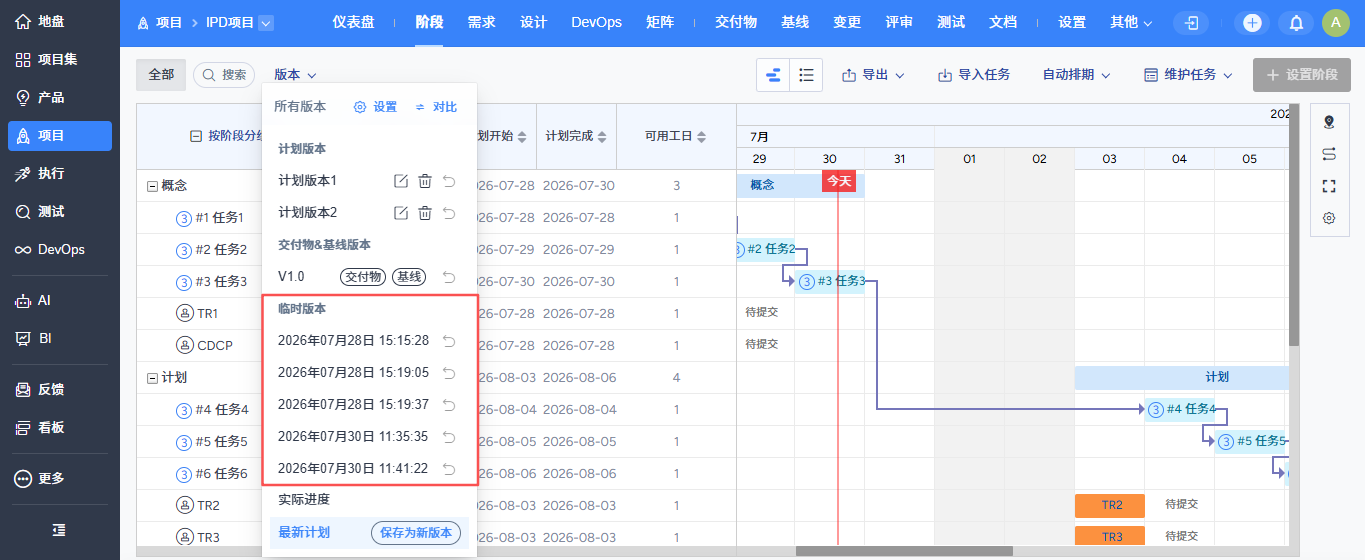Click the 导入任务 button
Image resolution: width=1365 pixels, height=560 pixels.
click(x=974, y=75)
